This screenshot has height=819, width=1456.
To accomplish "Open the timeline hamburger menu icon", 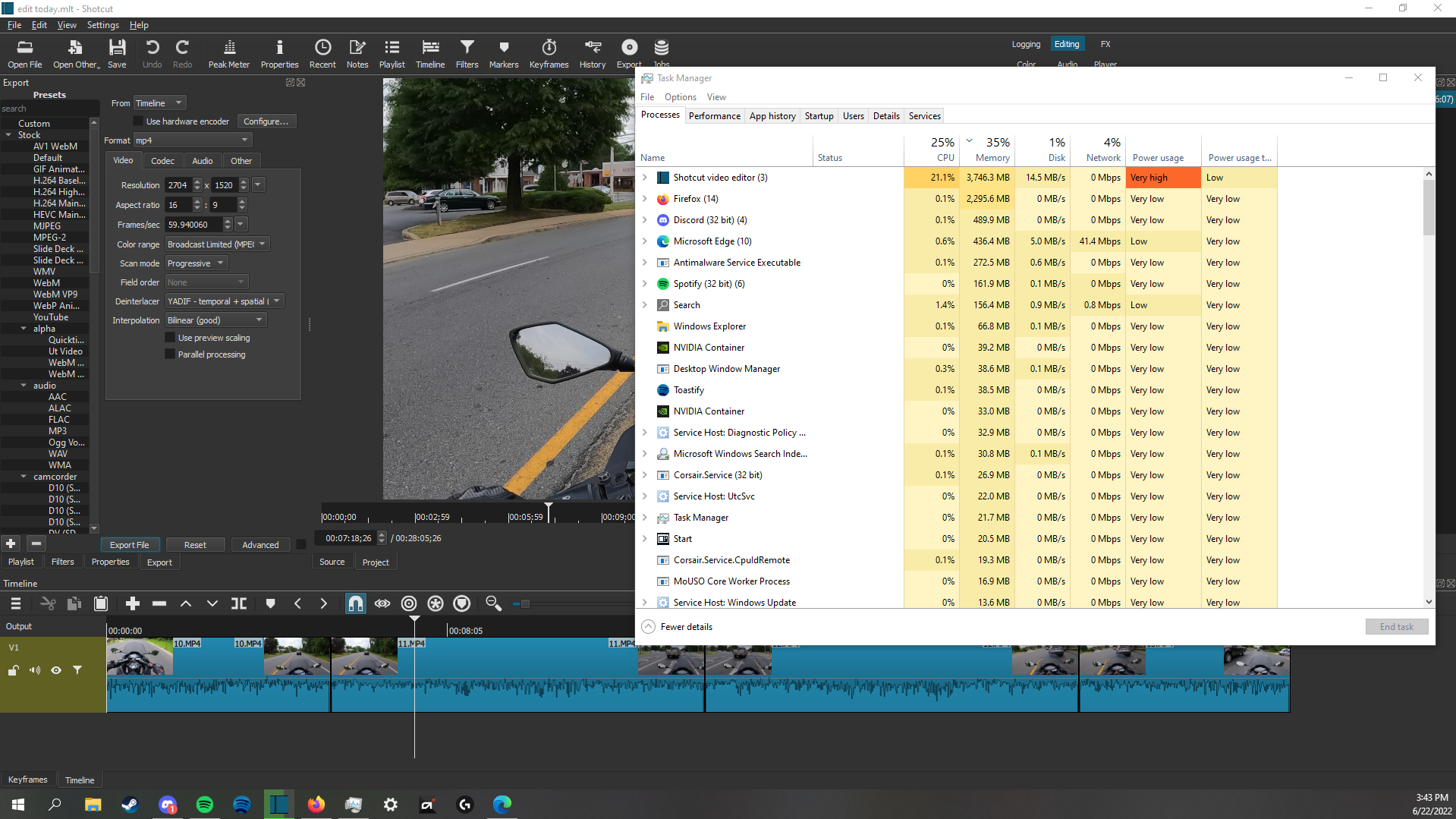I will pos(15,603).
